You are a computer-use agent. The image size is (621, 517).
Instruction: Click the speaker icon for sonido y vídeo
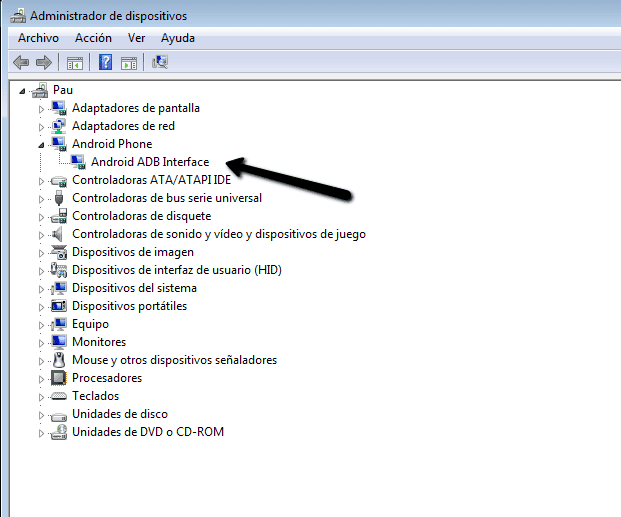(58, 234)
